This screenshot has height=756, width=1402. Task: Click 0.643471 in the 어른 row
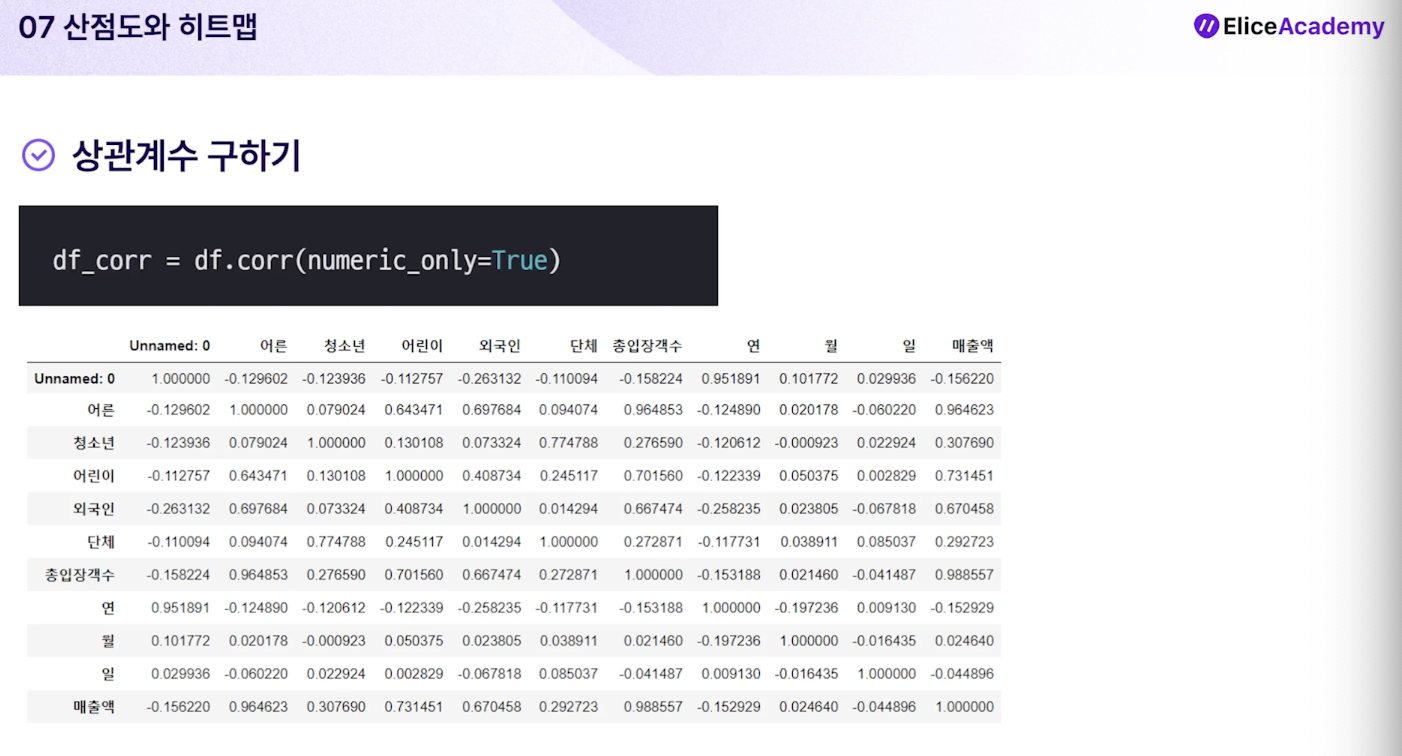414,410
